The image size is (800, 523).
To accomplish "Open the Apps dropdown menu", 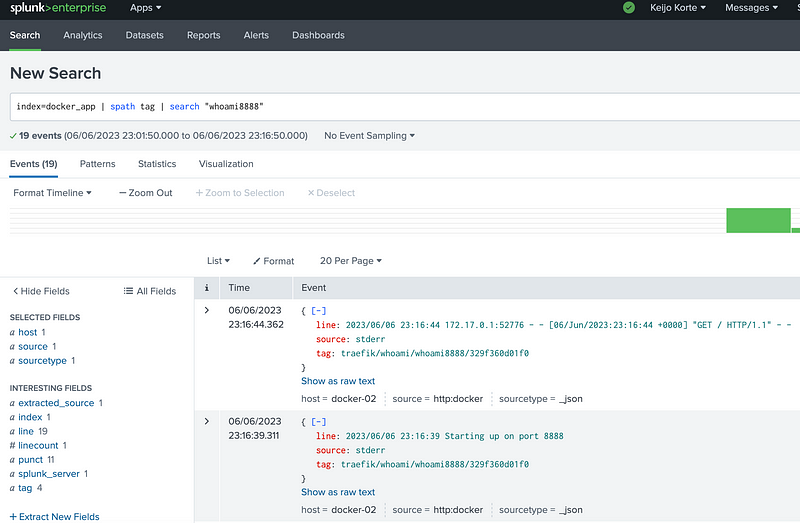I will pos(145,8).
